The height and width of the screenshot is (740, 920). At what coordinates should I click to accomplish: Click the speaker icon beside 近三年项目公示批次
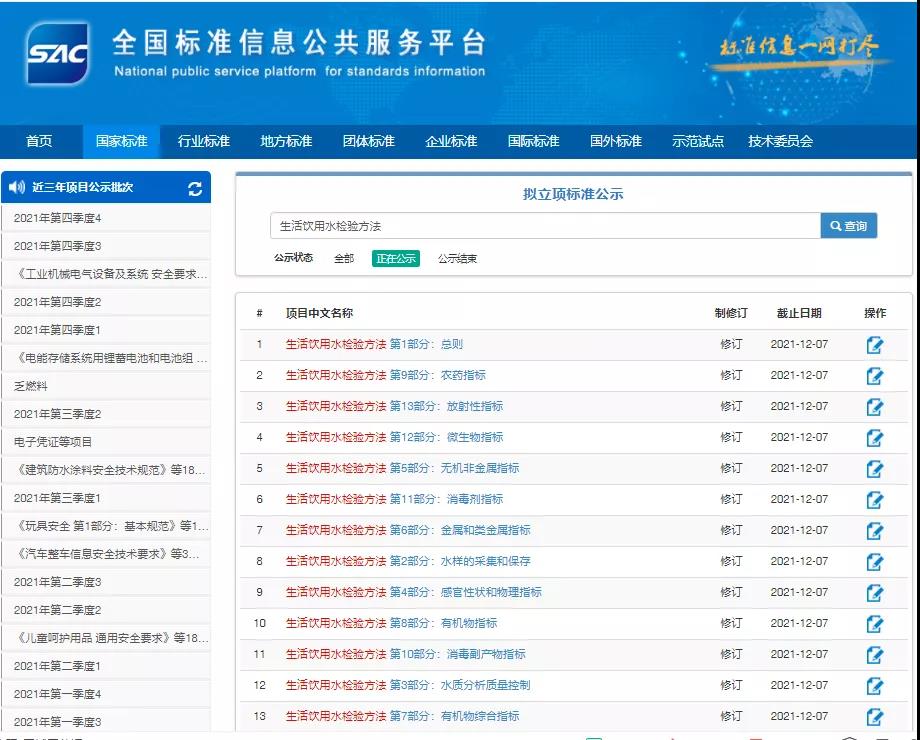[17, 187]
